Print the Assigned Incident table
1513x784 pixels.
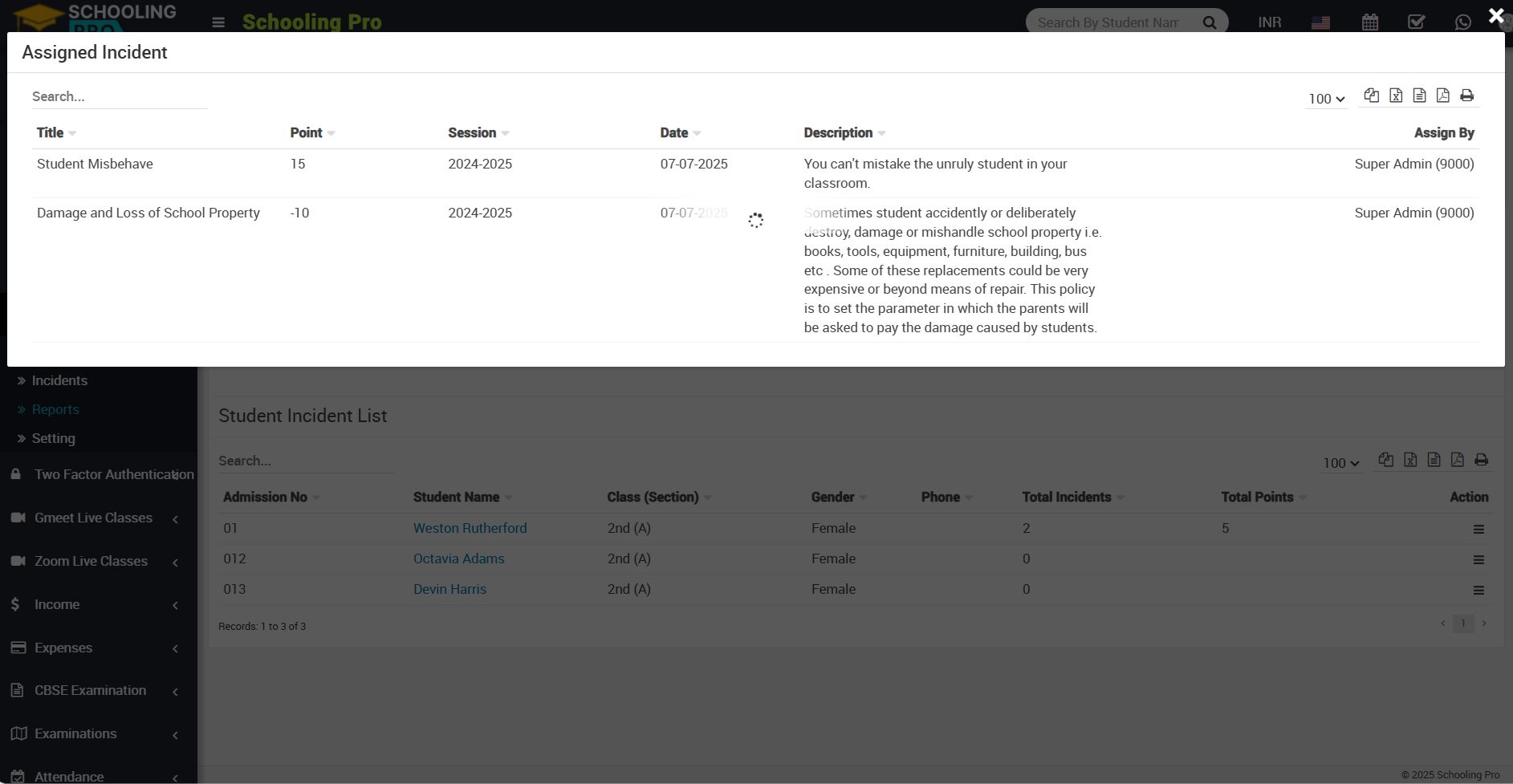point(1466,95)
